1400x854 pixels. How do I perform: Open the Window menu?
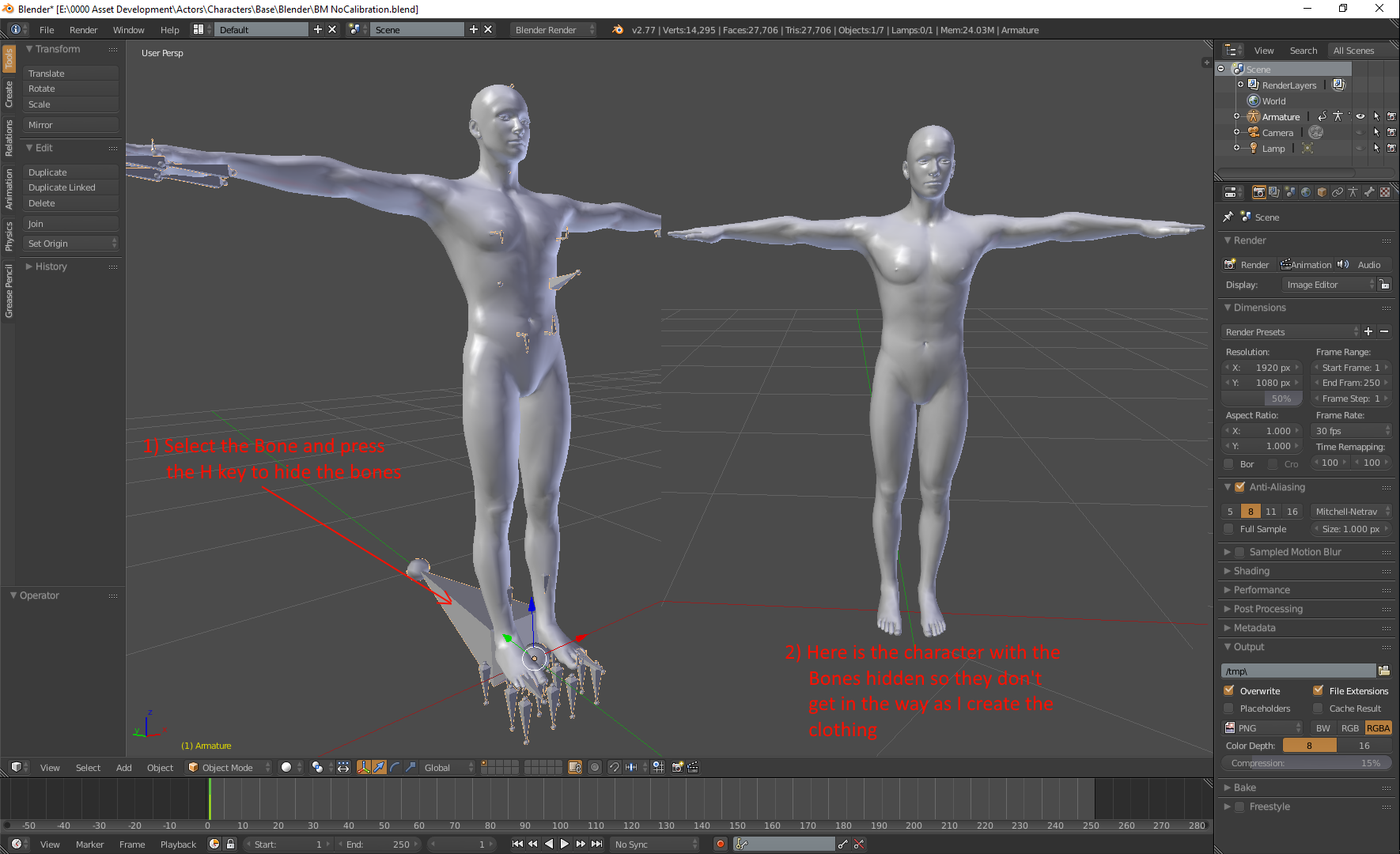tap(128, 29)
